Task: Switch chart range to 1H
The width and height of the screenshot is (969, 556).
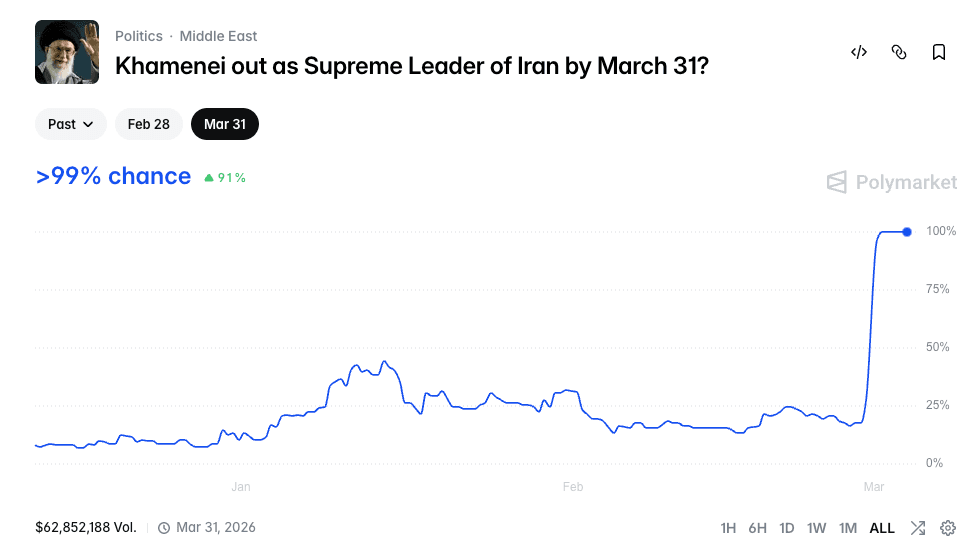Action: tap(728, 528)
